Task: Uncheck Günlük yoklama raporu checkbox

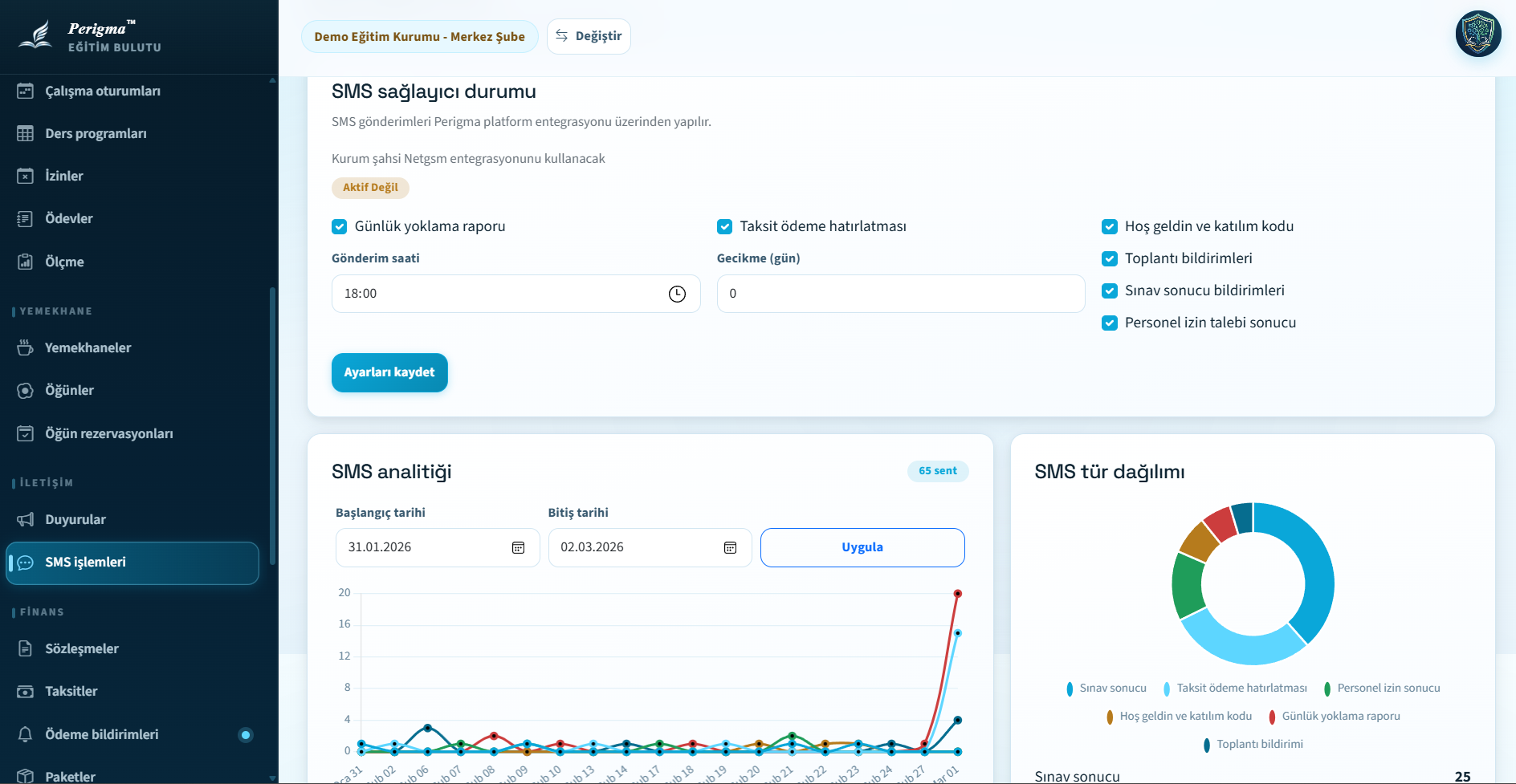Action: (x=340, y=227)
